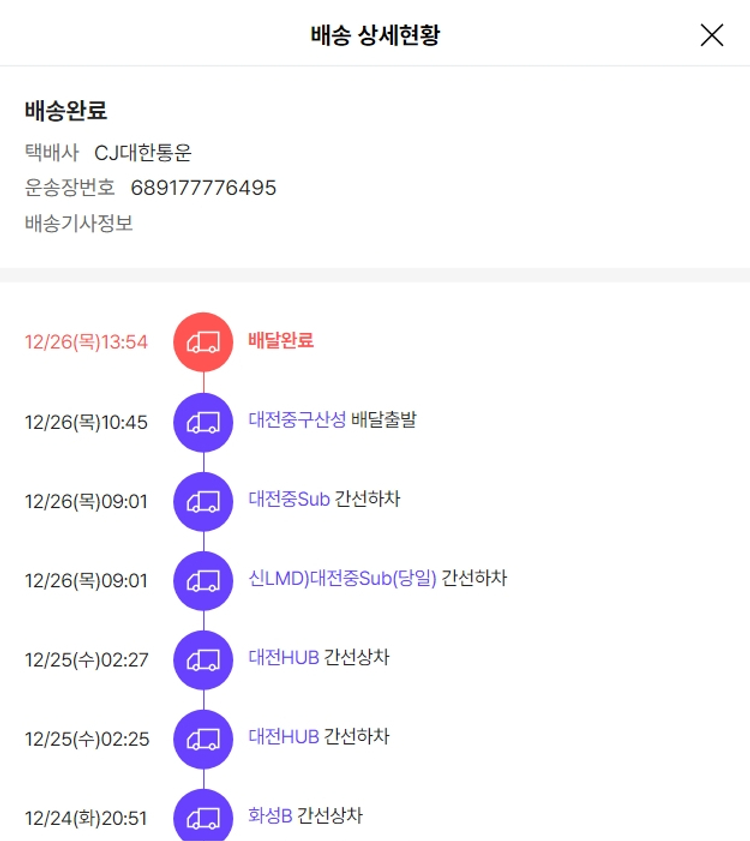Image resolution: width=750 pixels, height=841 pixels.
Task: Click the red 배달완료 status text
Action: pyautogui.click(x=281, y=341)
